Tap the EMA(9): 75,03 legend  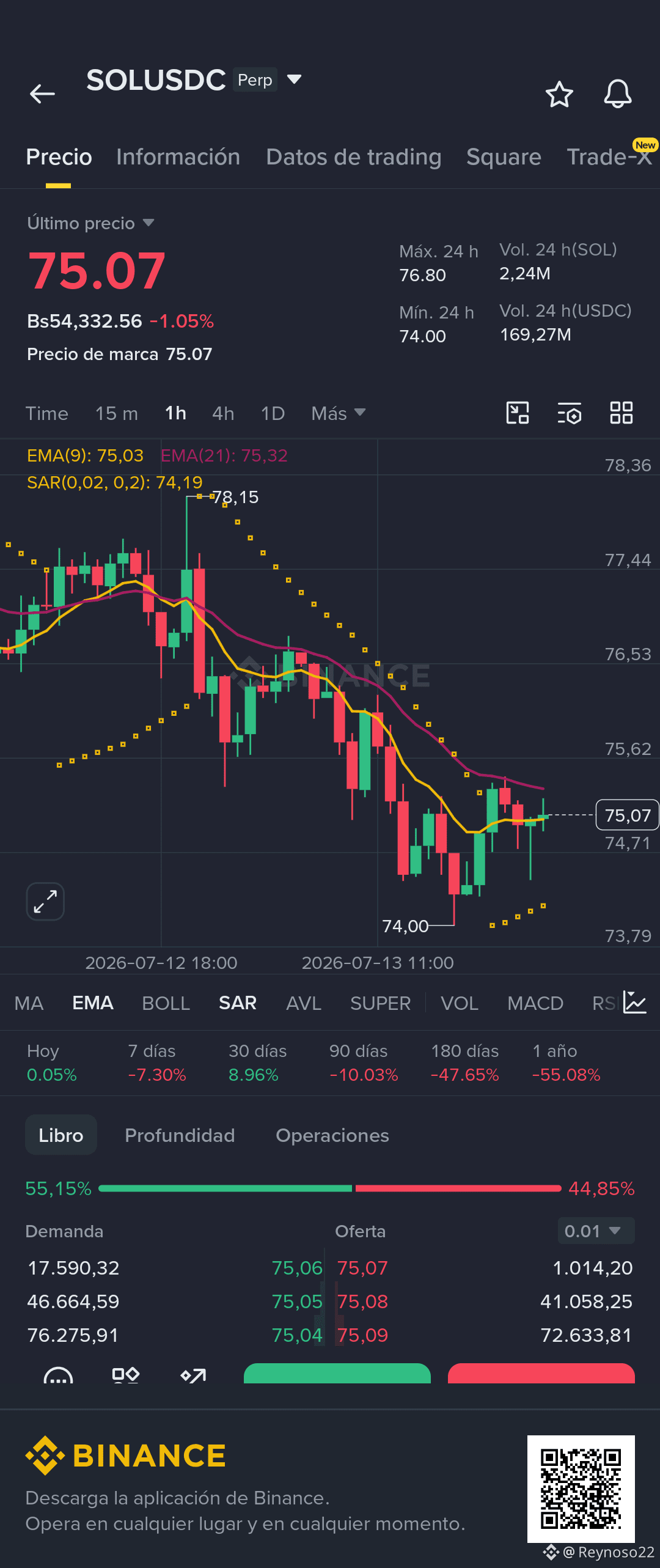[x=85, y=455]
